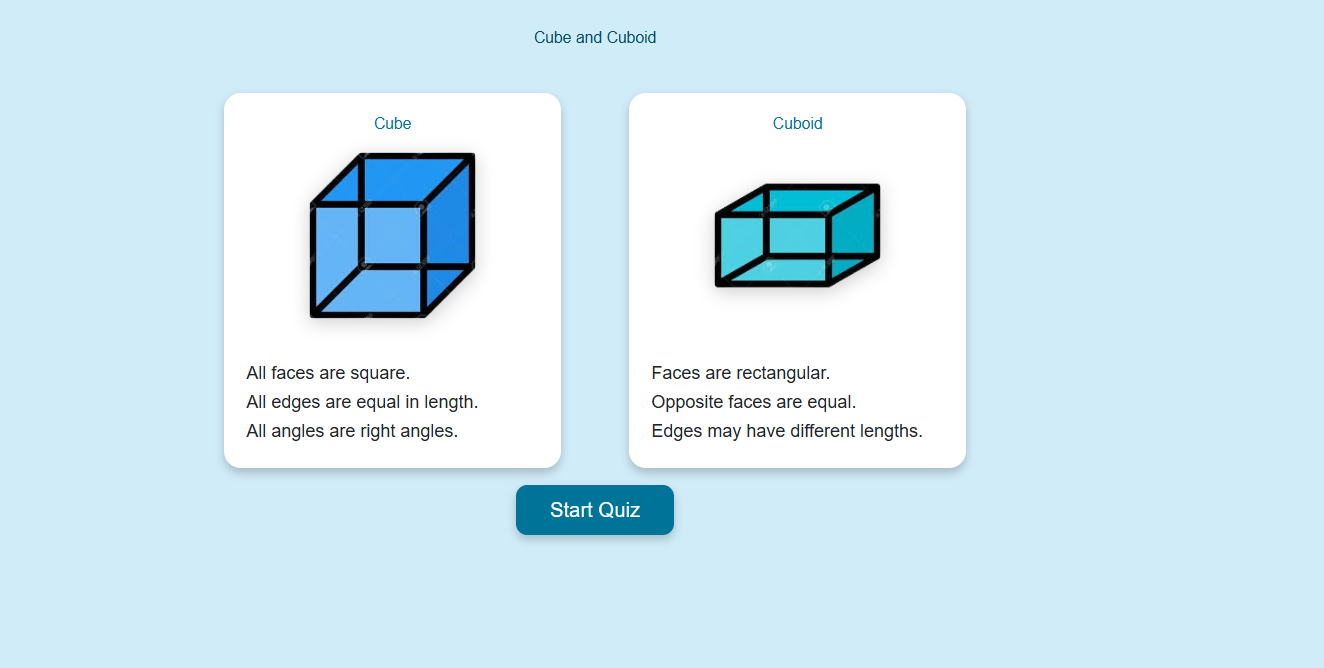Click the teal cuboid illustration

[797, 236]
